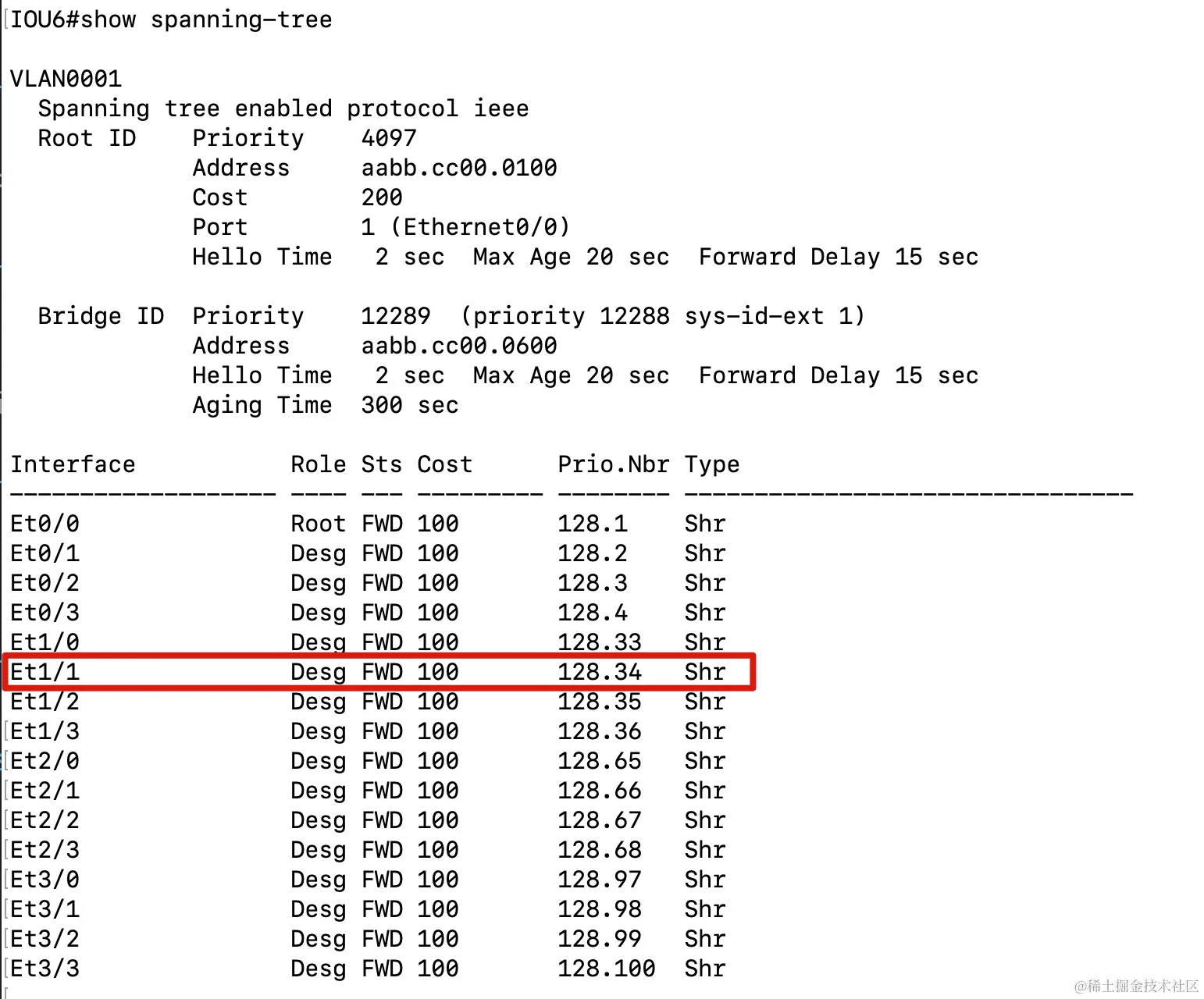
Task: Click cost 100 in Et2/0 row
Action: [438, 761]
